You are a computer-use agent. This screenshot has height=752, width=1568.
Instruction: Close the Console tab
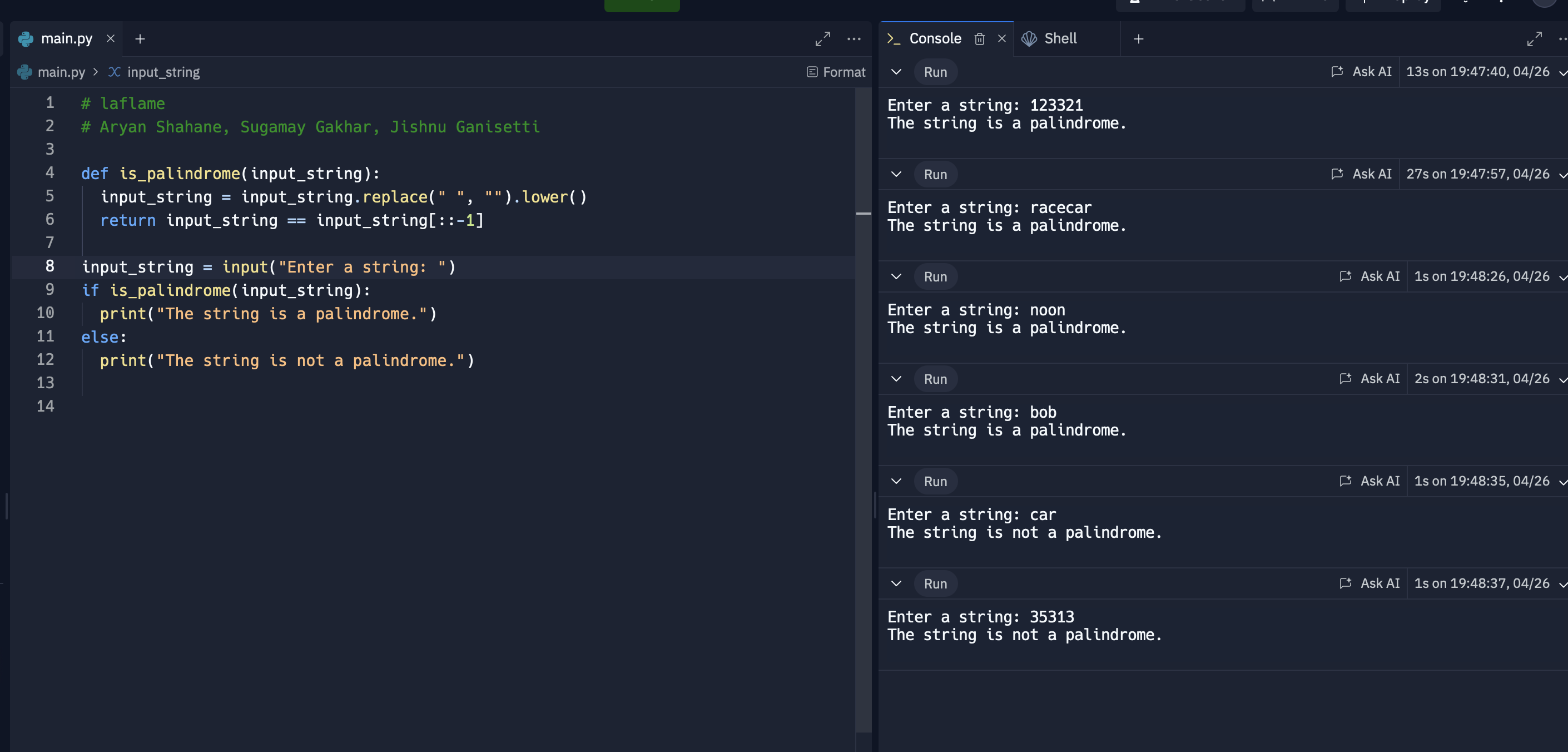click(x=1002, y=39)
